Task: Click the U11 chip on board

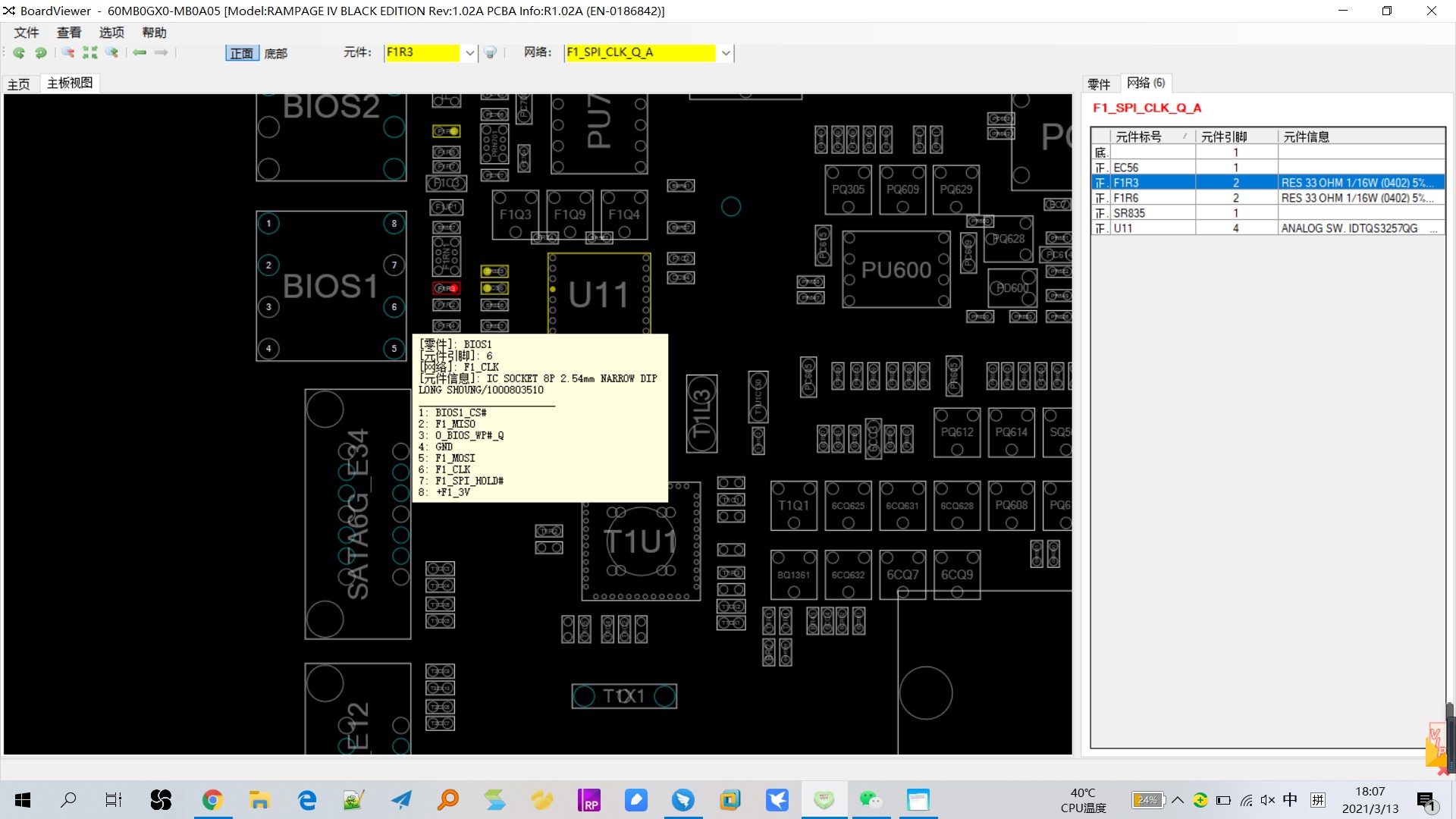Action: (599, 294)
